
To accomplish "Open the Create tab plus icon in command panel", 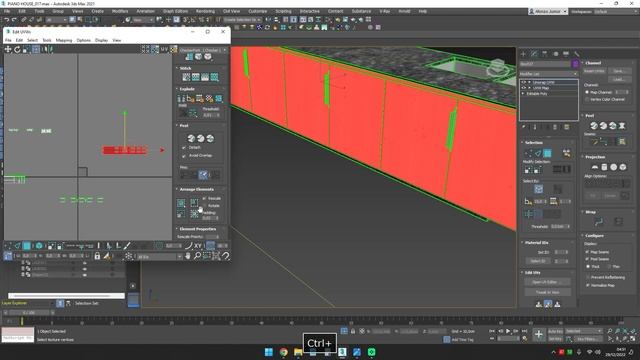I will point(524,54).
